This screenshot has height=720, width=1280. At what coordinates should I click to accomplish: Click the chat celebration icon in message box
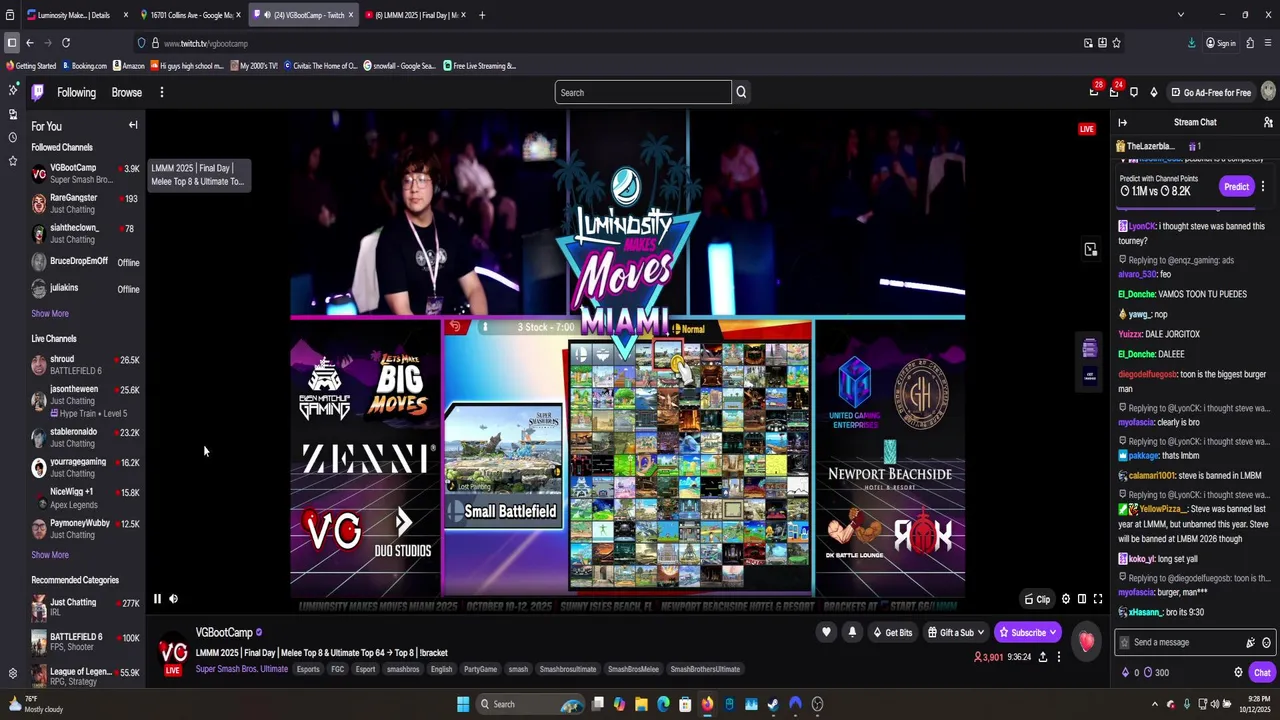pos(1250,643)
